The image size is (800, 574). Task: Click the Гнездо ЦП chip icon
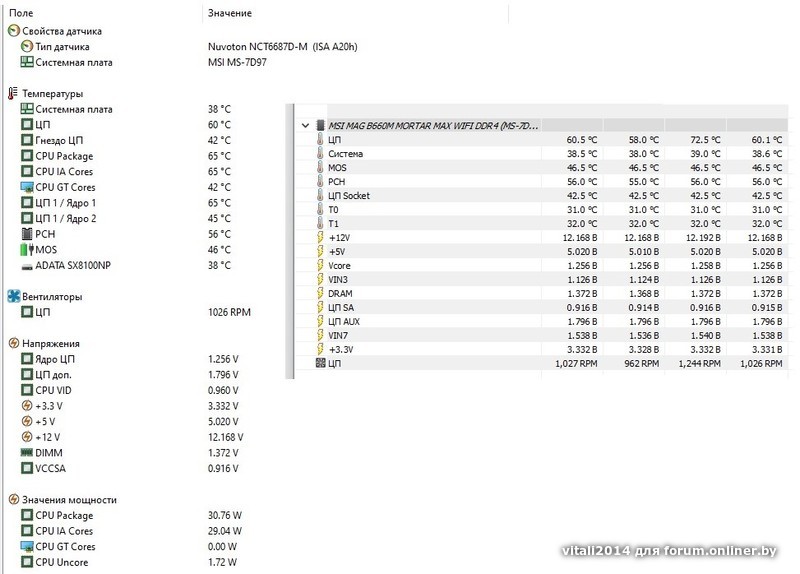tap(27, 140)
